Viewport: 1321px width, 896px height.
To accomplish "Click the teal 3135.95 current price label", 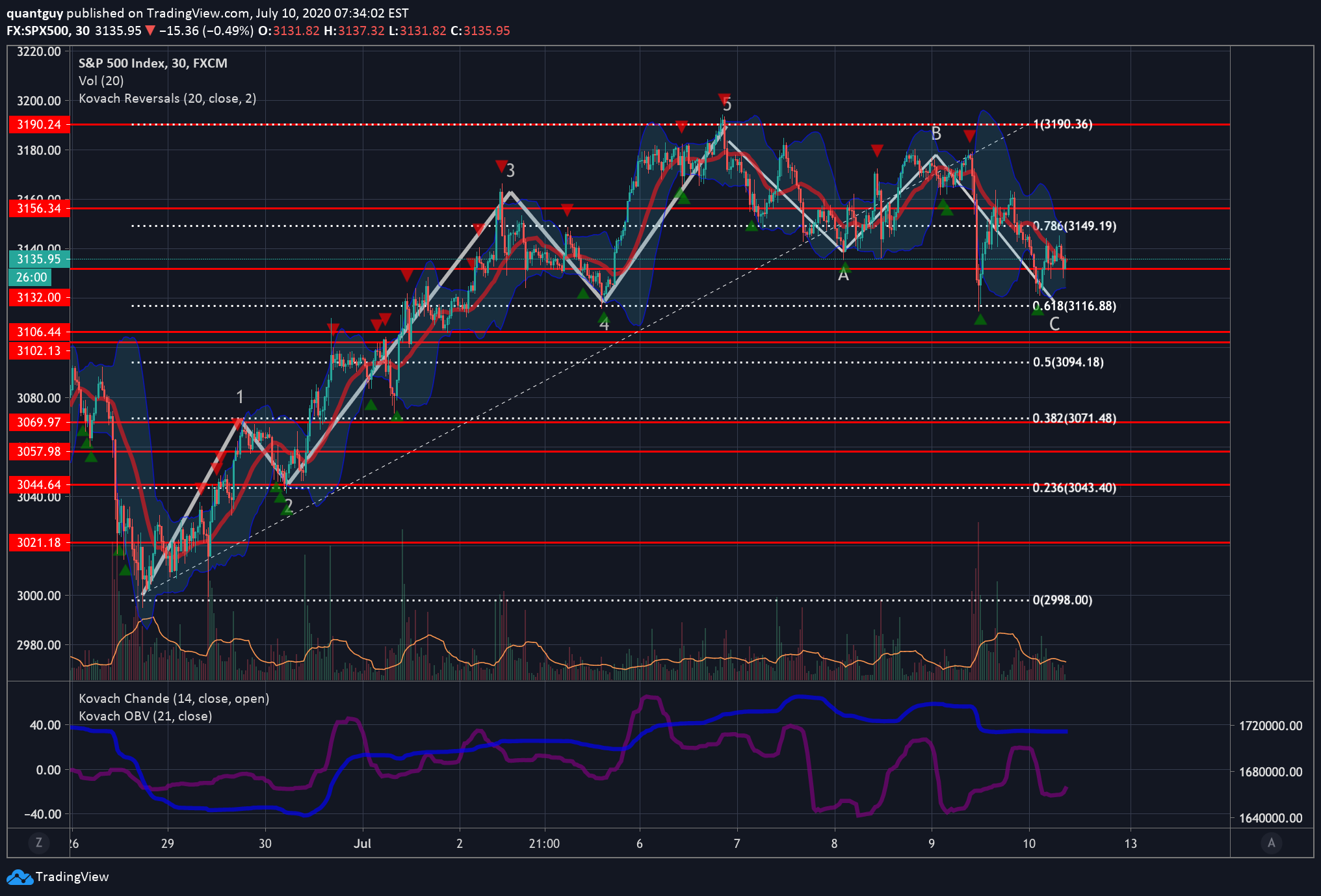I will (39, 259).
